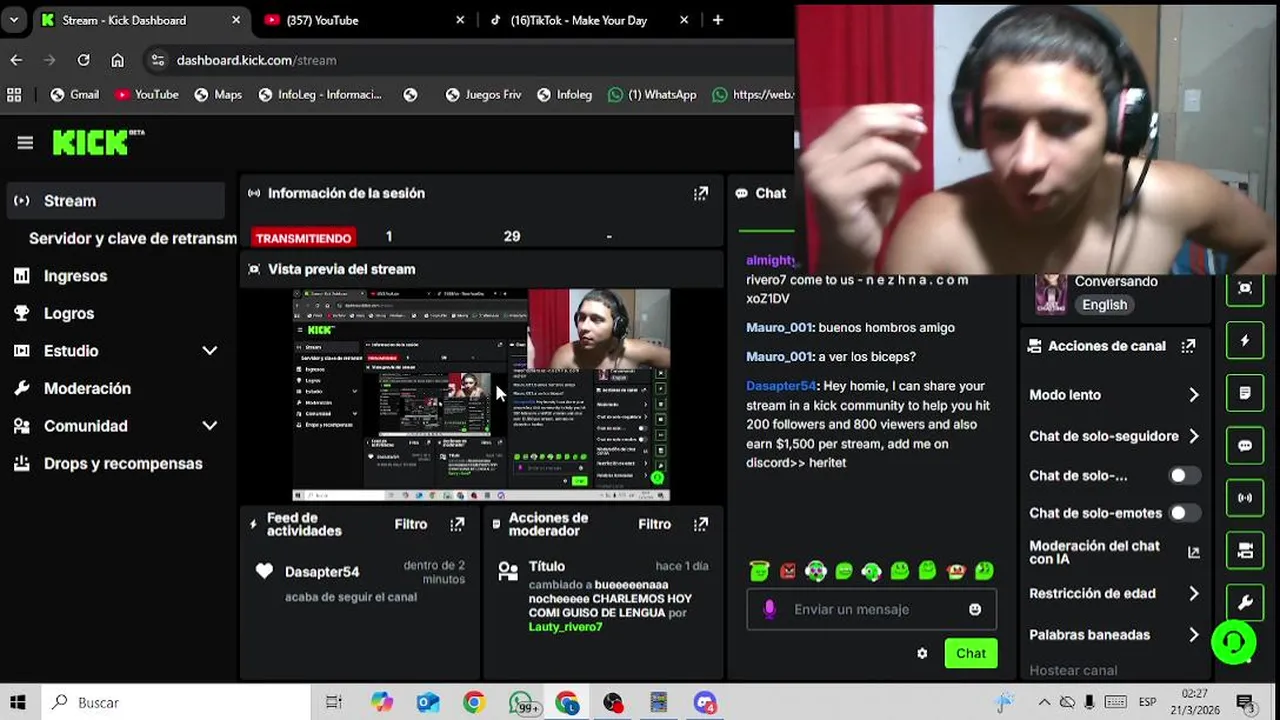Image resolution: width=1280 pixels, height=720 pixels.
Task: Open the Juegos Friv bookmark
Action: click(x=484, y=95)
